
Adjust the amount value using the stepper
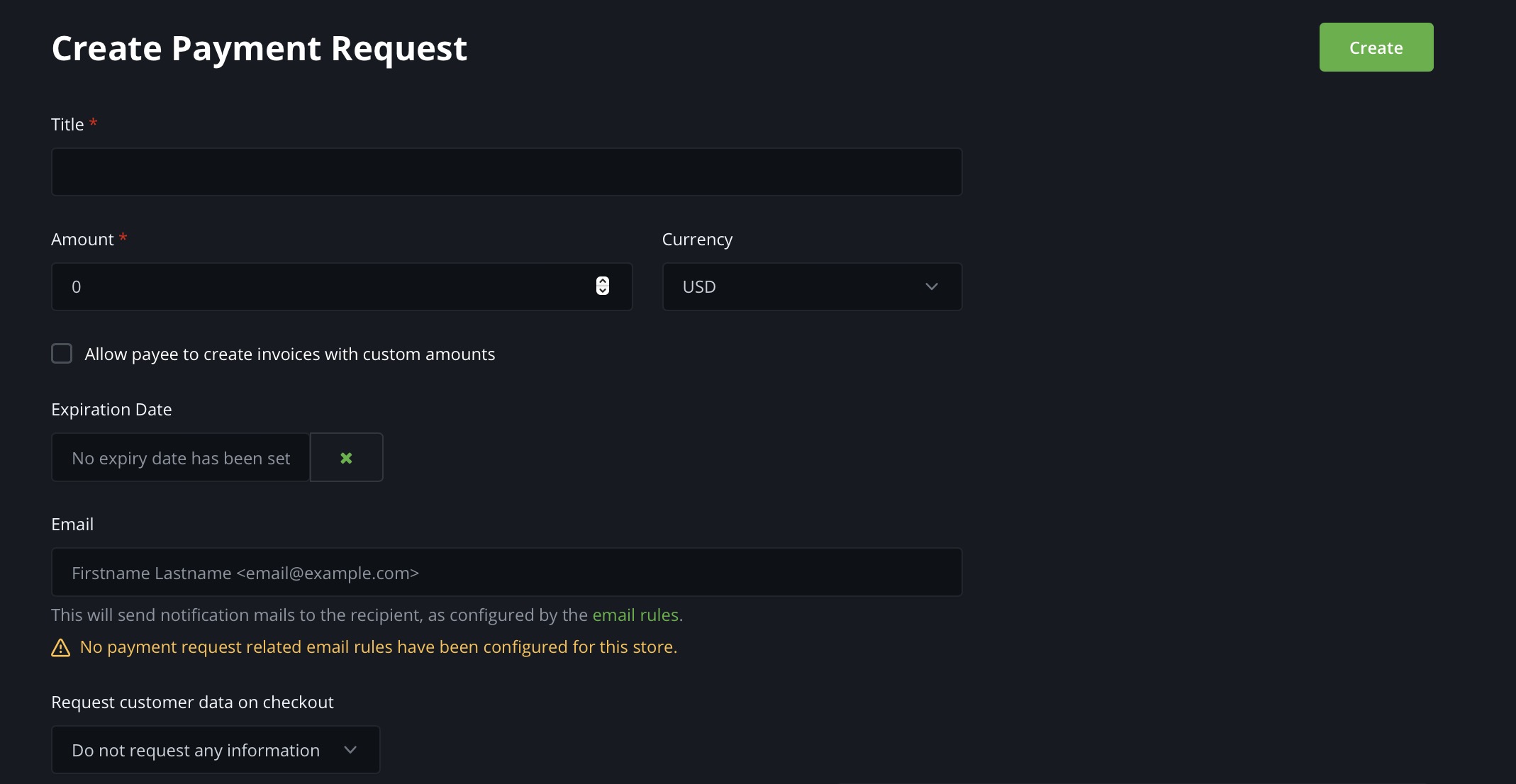pos(602,286)
